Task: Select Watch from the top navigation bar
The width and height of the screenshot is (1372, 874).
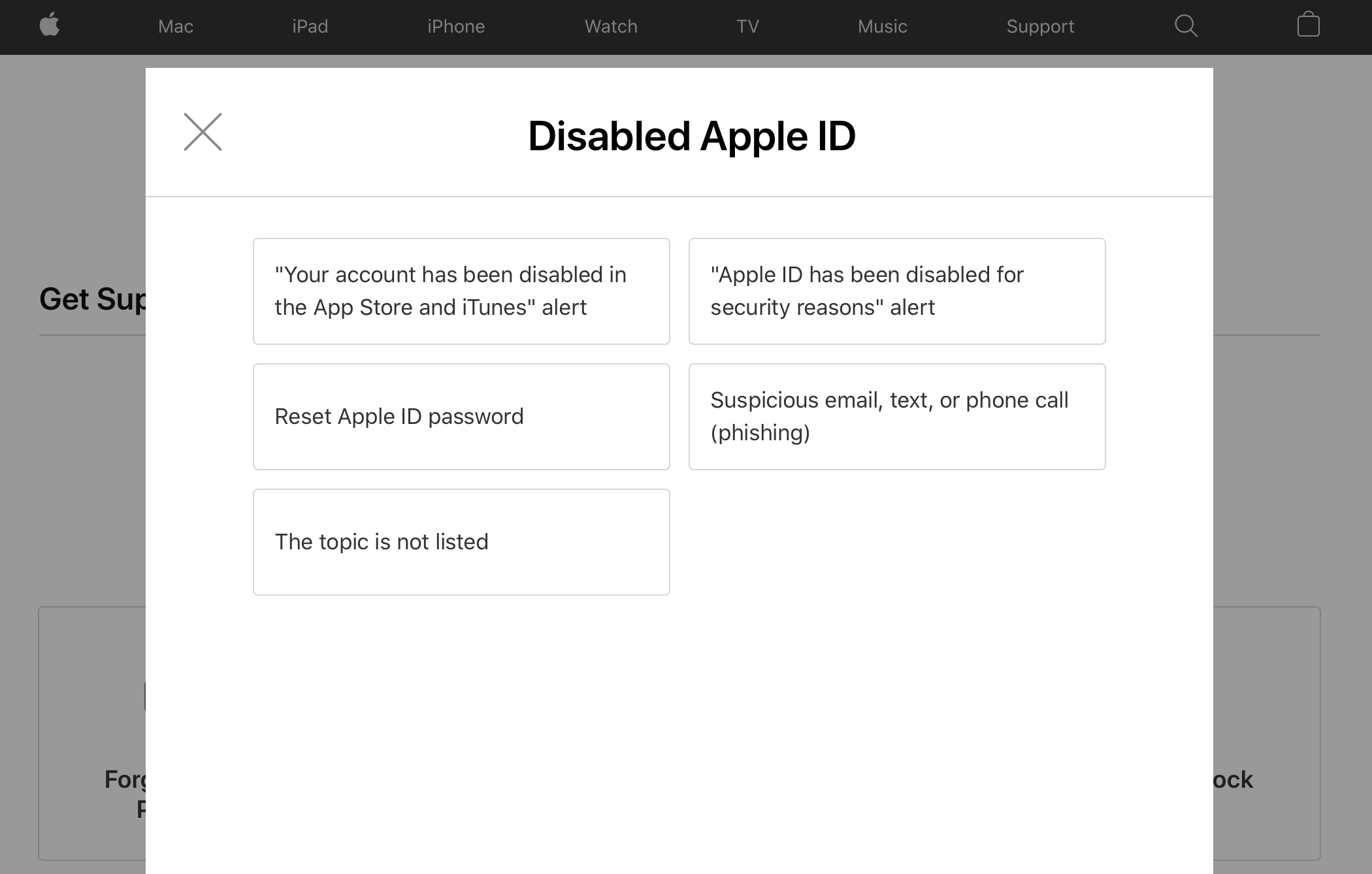Action: tap(610, 27)
